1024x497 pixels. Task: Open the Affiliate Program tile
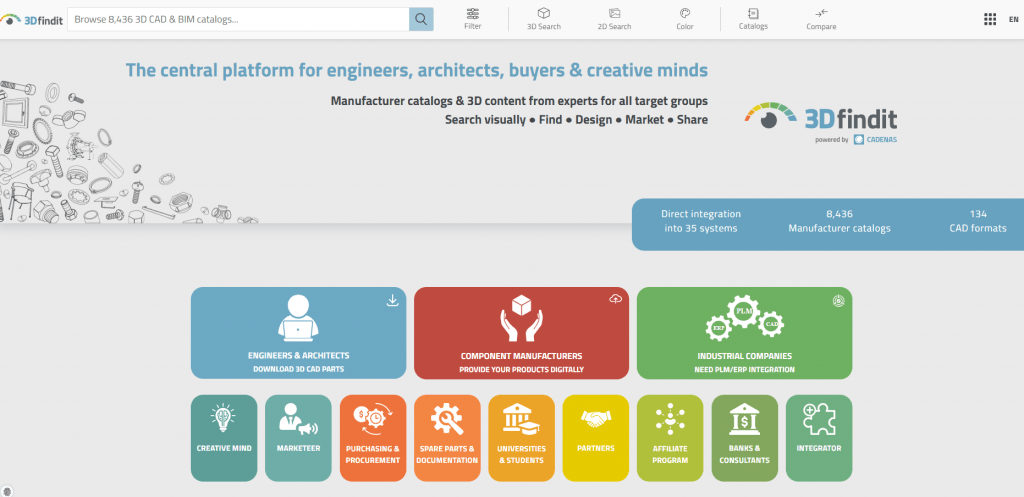[x=670, y=438]
